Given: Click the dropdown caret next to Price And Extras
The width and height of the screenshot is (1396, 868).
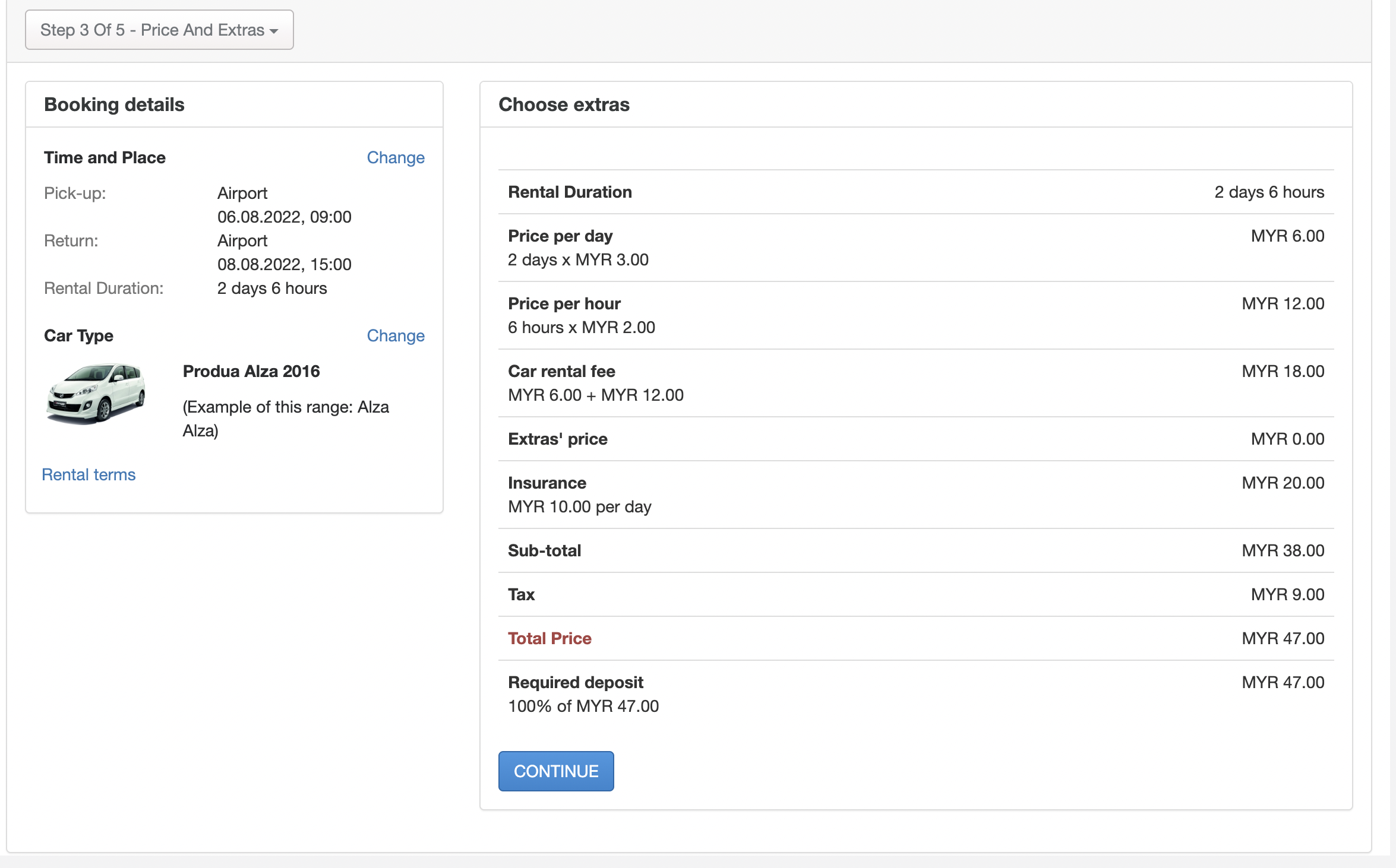Looking at the screenshot, I should (x=274, y=31).
